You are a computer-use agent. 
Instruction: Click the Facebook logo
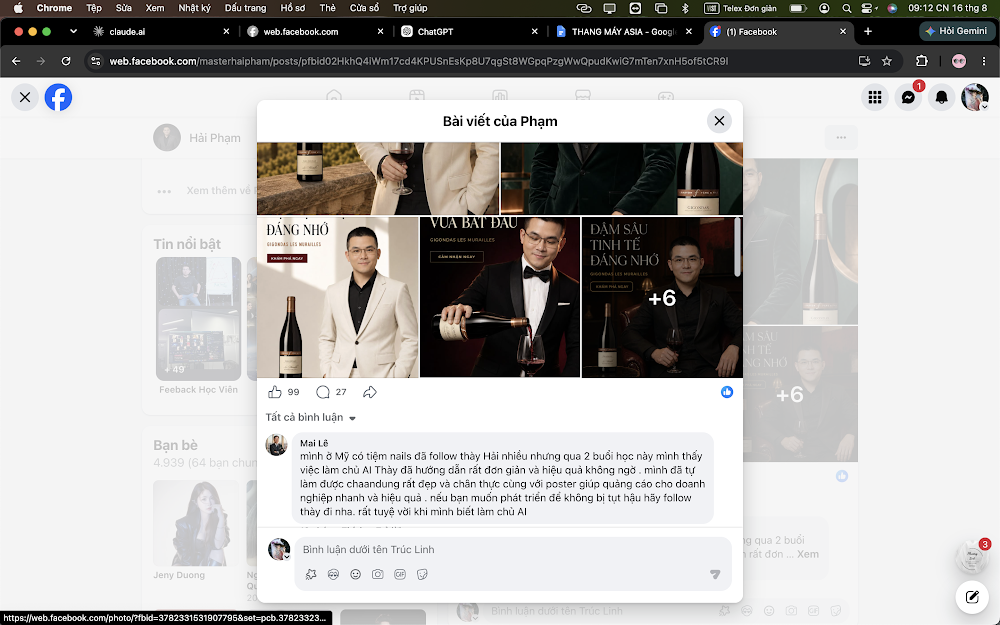pos(58,98)
